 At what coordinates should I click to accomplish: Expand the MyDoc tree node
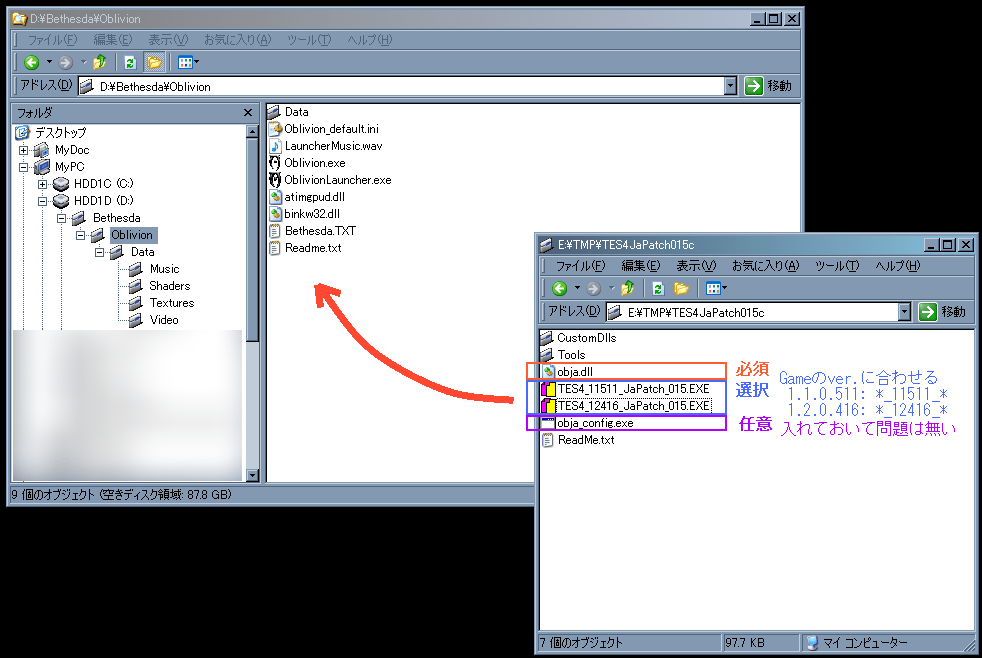(24, 150)
